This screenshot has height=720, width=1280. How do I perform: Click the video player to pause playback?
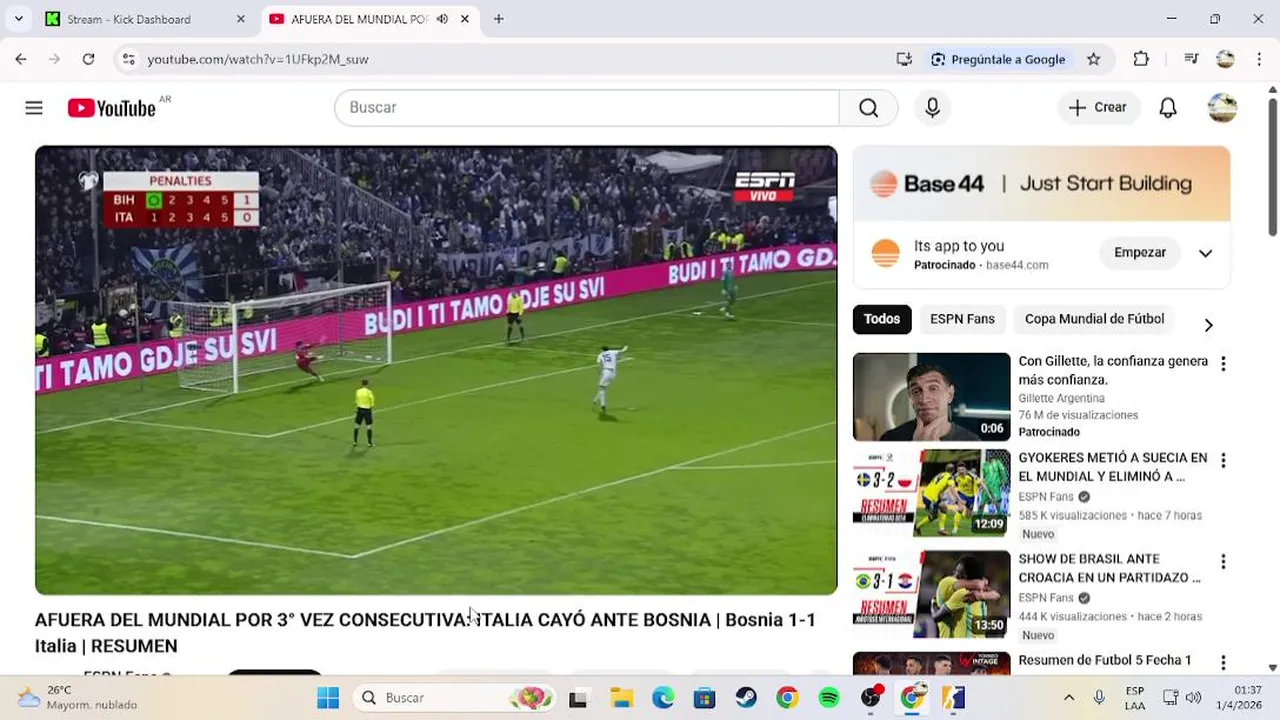tap(436, 370)
